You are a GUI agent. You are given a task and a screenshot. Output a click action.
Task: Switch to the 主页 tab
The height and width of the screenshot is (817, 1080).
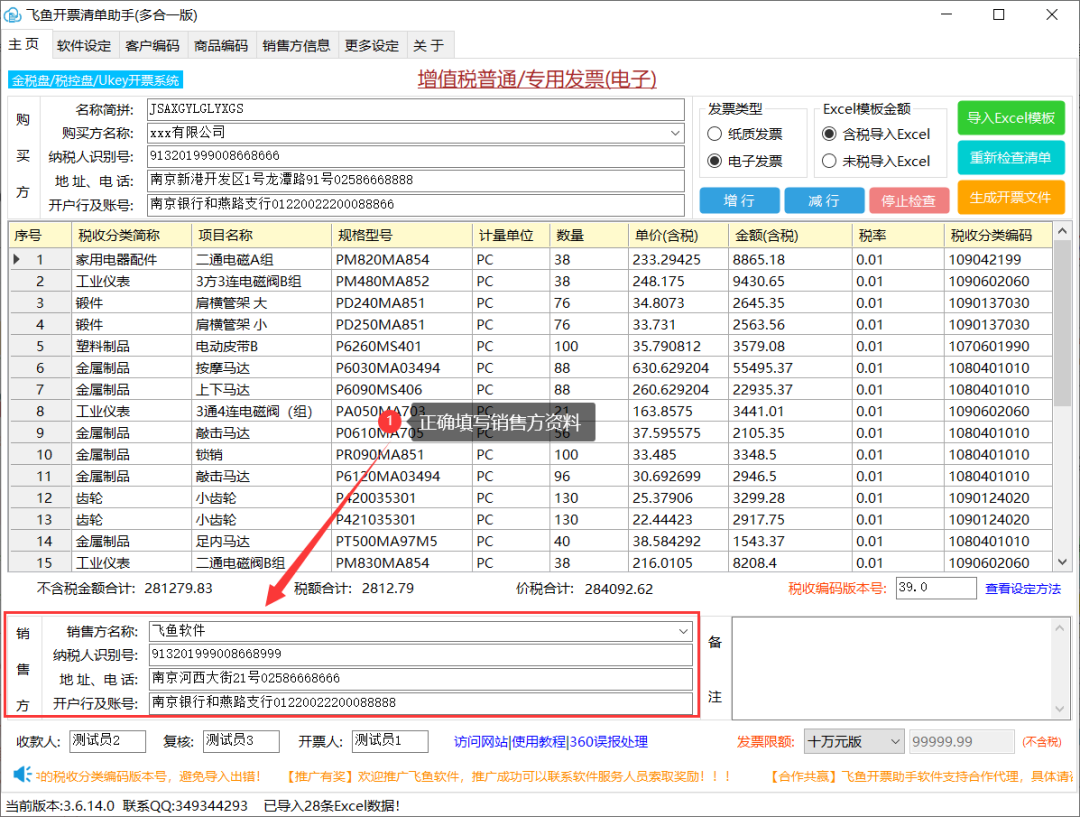click(x=24, y=44)
